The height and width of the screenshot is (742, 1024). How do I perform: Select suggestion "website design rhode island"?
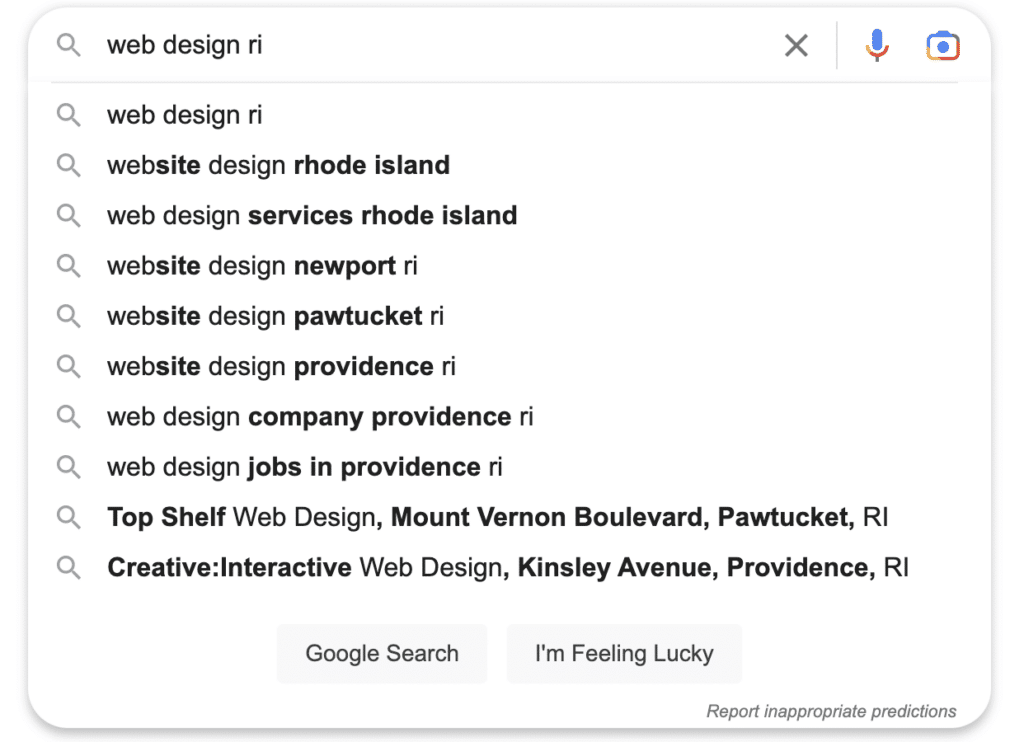[277, 165]
